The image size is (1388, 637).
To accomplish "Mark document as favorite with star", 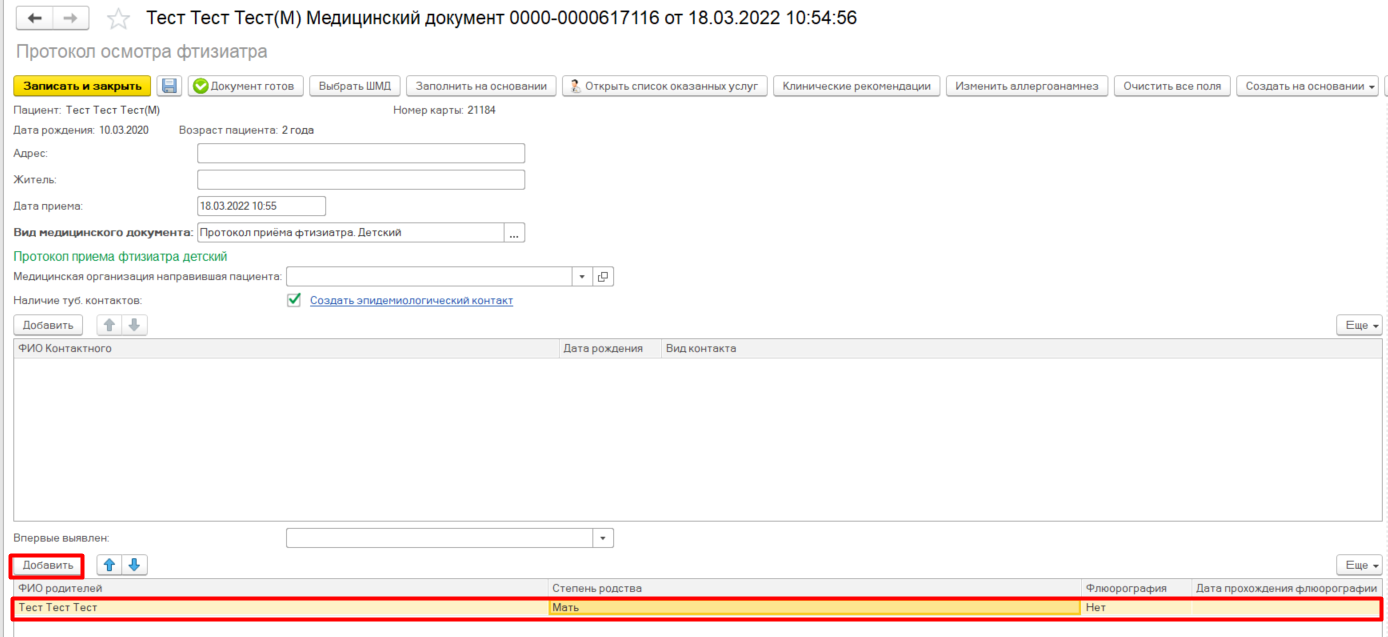I will pyautogui.click(x=118, y=19).
